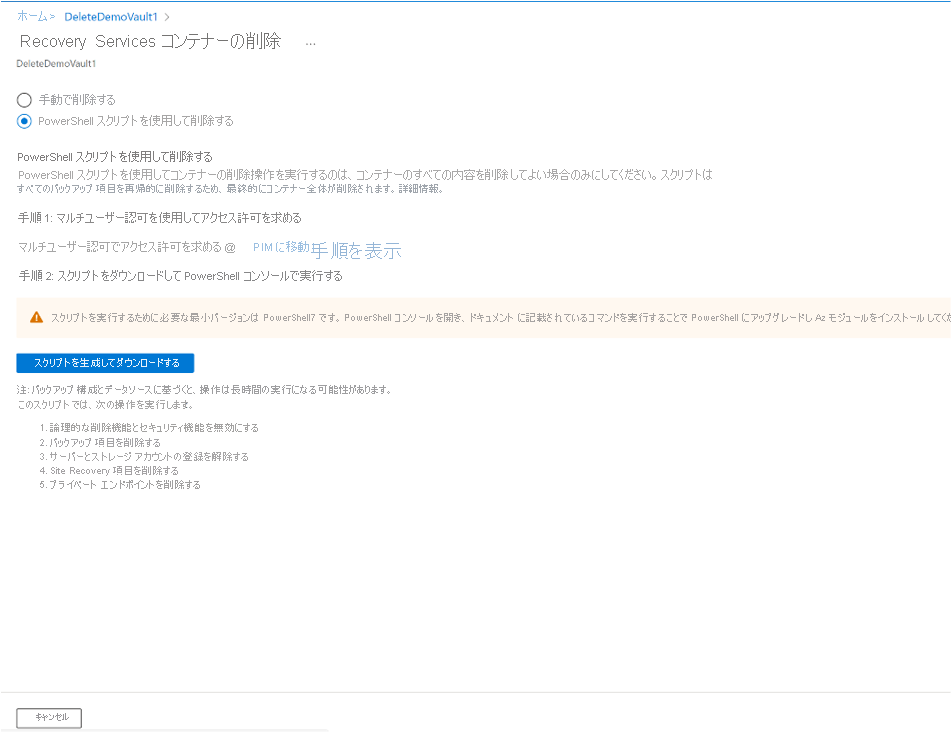951x732 pixels.
Task: Select the PowerShell スクリプトを使用して削除する option
Action: (x=136, y=121)
